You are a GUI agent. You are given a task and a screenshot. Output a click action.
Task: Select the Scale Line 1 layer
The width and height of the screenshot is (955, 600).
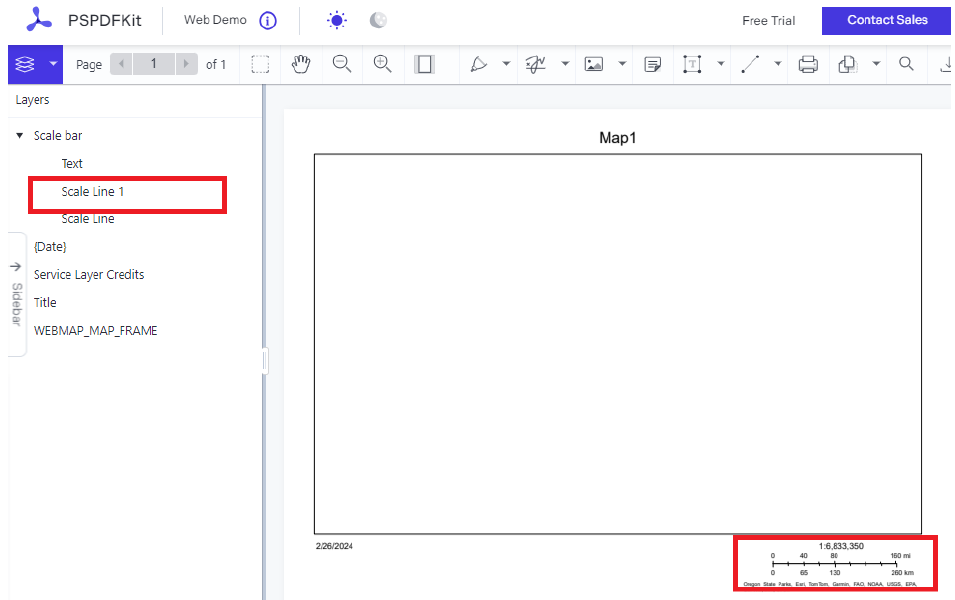tap(93, 191)
